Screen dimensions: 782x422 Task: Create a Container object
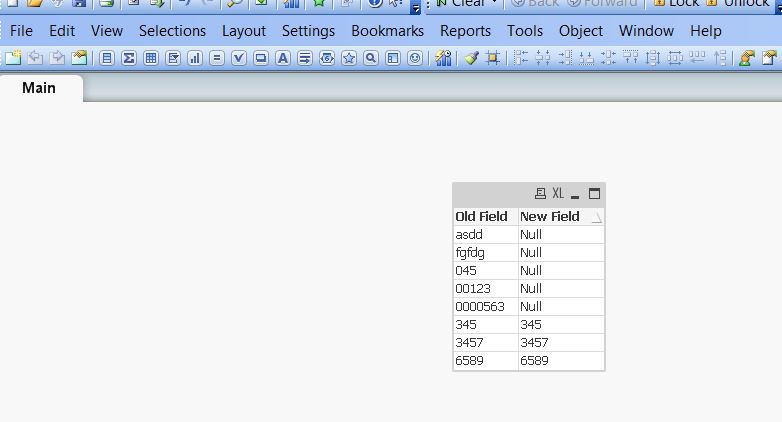(393, 58)
